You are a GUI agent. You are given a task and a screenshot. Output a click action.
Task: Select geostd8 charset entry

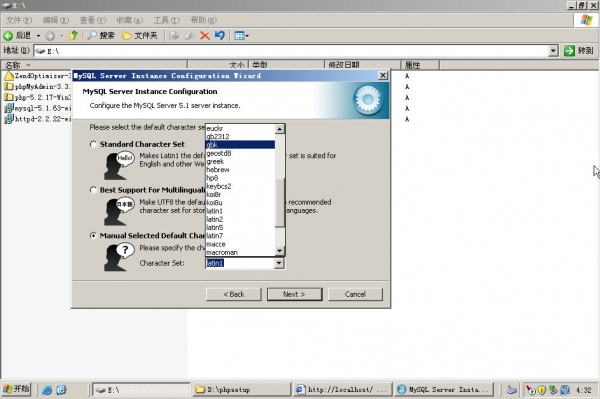point(240,153)
